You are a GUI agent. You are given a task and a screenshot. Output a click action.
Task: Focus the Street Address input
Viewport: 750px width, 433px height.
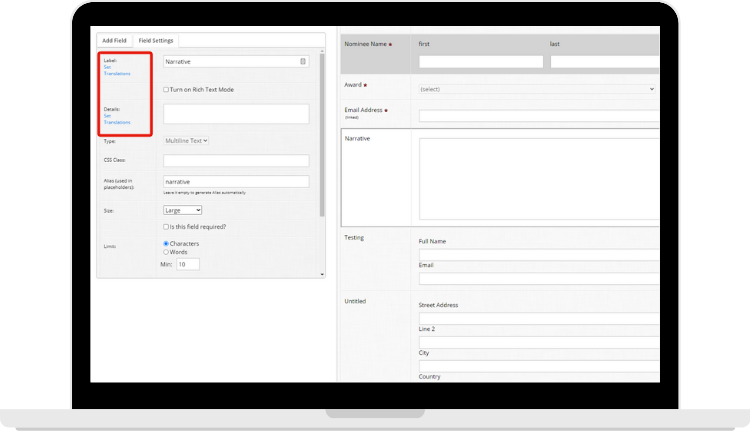click(539, 318)
